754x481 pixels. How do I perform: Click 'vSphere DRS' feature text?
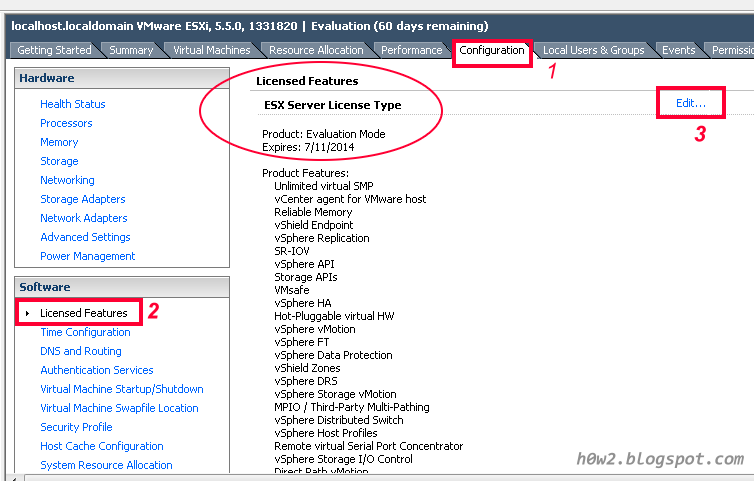coord(306,381)
